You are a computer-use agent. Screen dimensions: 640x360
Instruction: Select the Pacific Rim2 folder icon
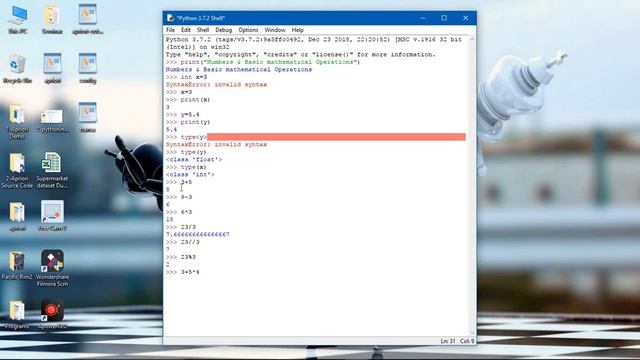click(x=17, y=265)
